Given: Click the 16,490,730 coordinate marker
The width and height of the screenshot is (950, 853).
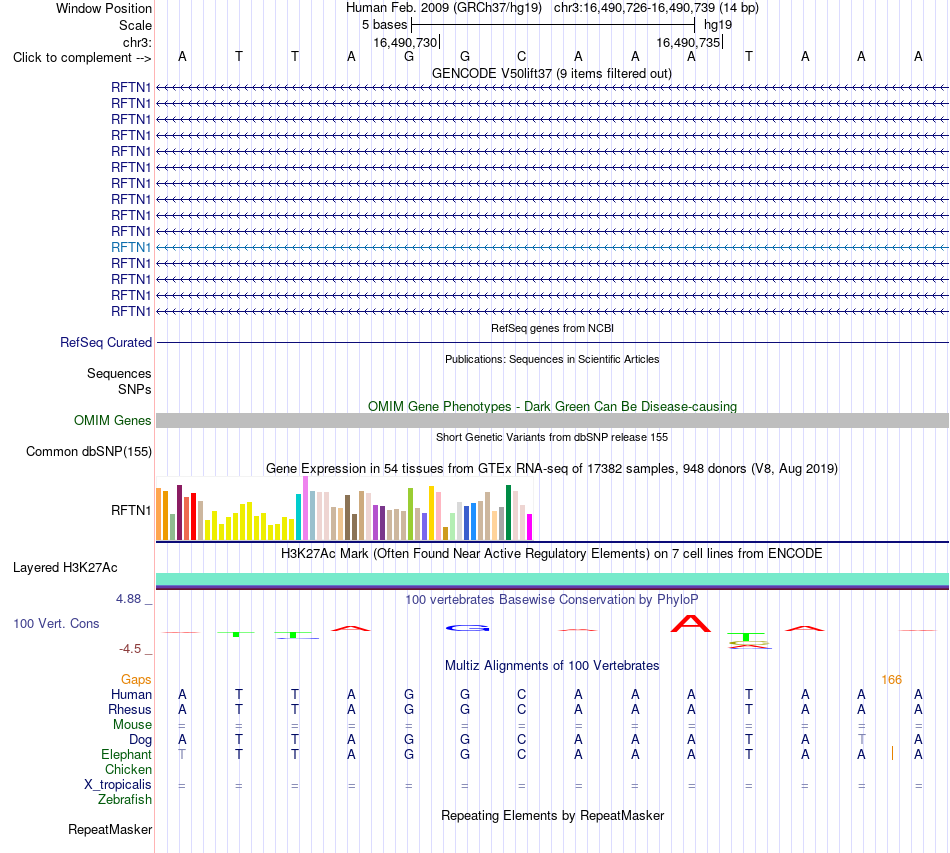Looking at the screenshot, I should point(405,42).
